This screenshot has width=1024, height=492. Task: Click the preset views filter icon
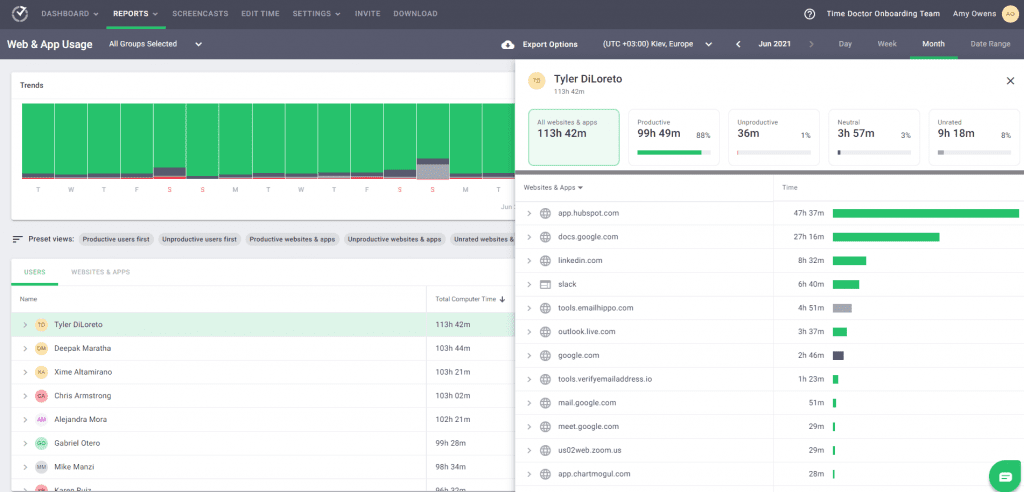click(18, 239)
